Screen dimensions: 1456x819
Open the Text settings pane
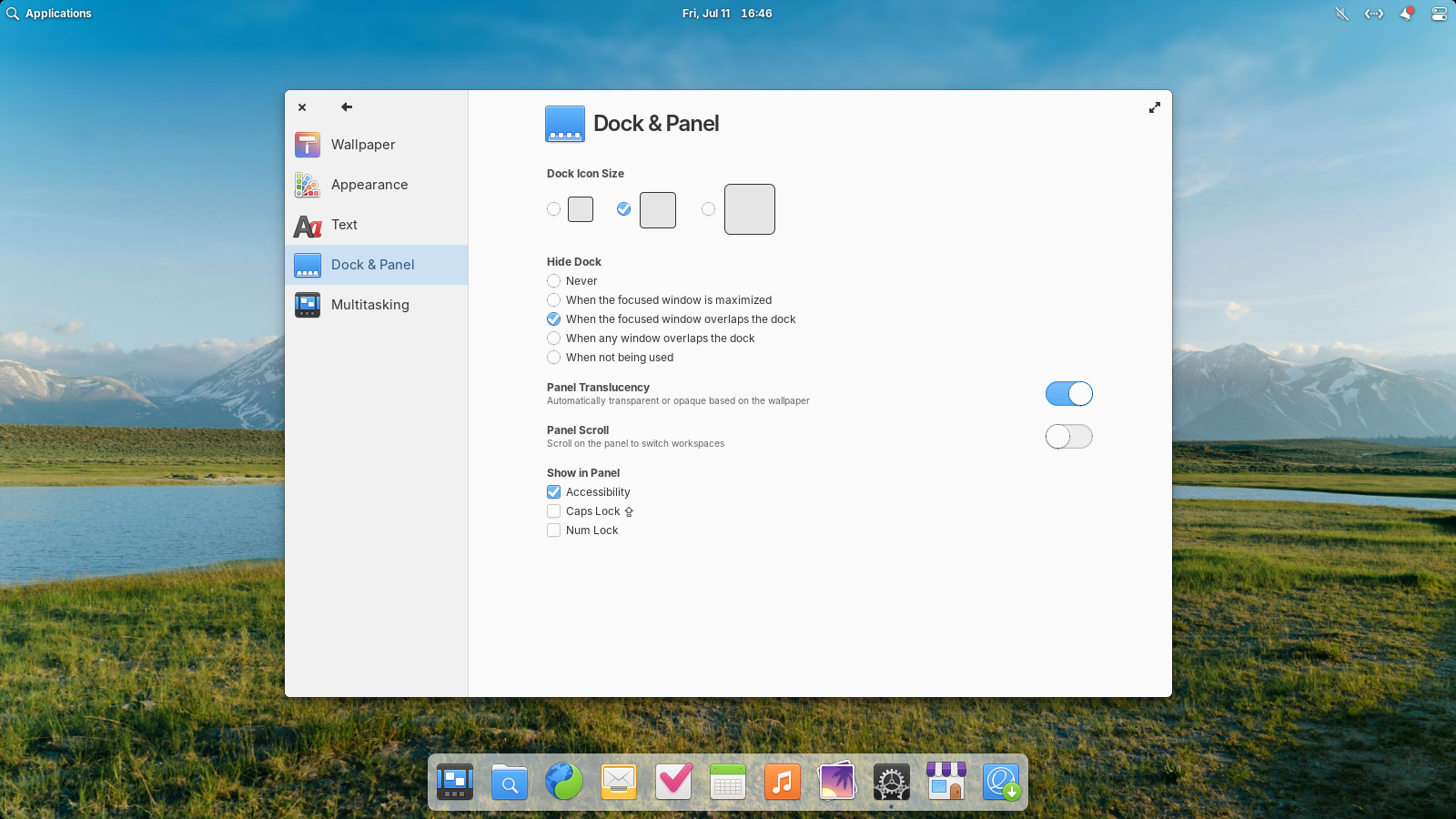tap(376, 225)
